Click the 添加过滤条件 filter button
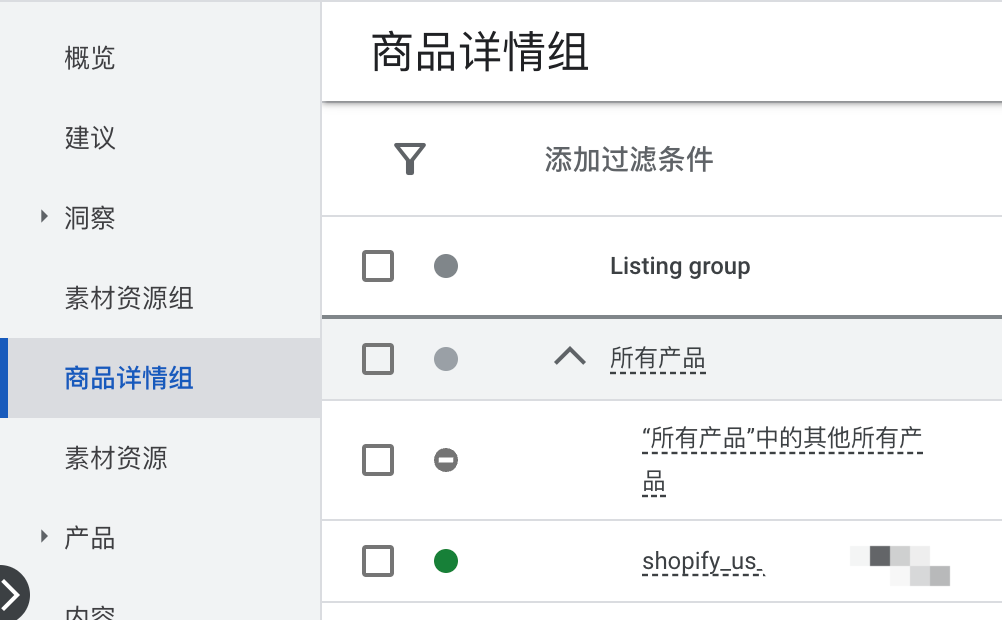The image size is (1002, 620). pos(630,160)
